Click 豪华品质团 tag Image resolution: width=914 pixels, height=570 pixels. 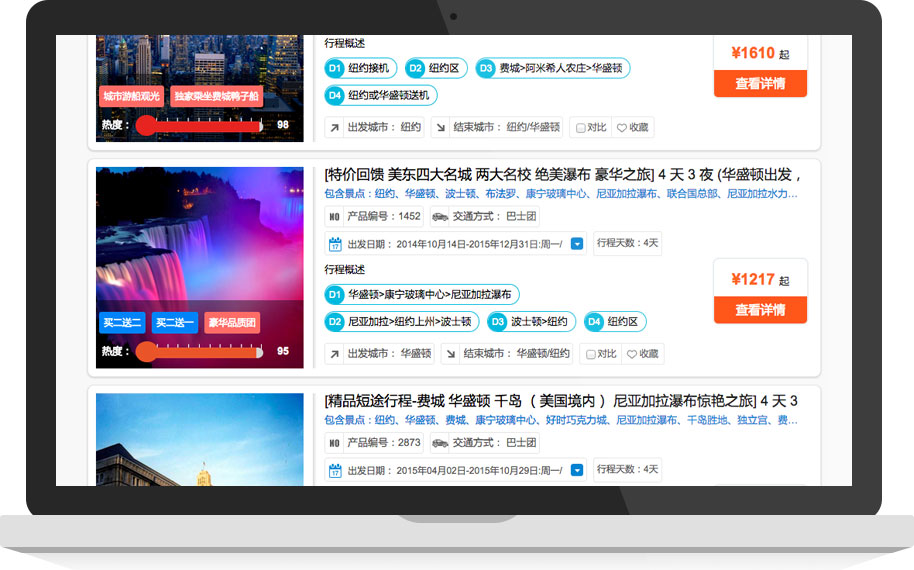(232, 322)
